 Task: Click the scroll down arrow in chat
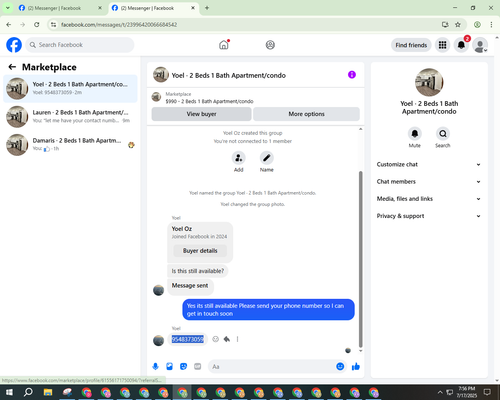pos(360,351)
